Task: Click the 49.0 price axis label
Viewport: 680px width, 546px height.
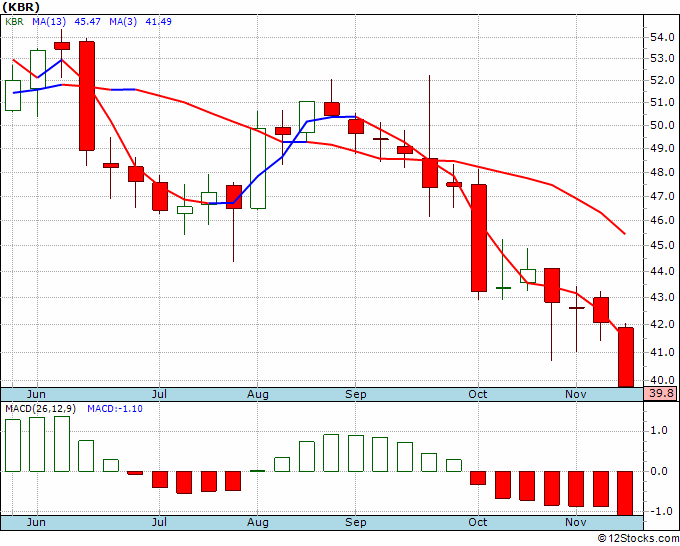Action: tap(662, 148)
